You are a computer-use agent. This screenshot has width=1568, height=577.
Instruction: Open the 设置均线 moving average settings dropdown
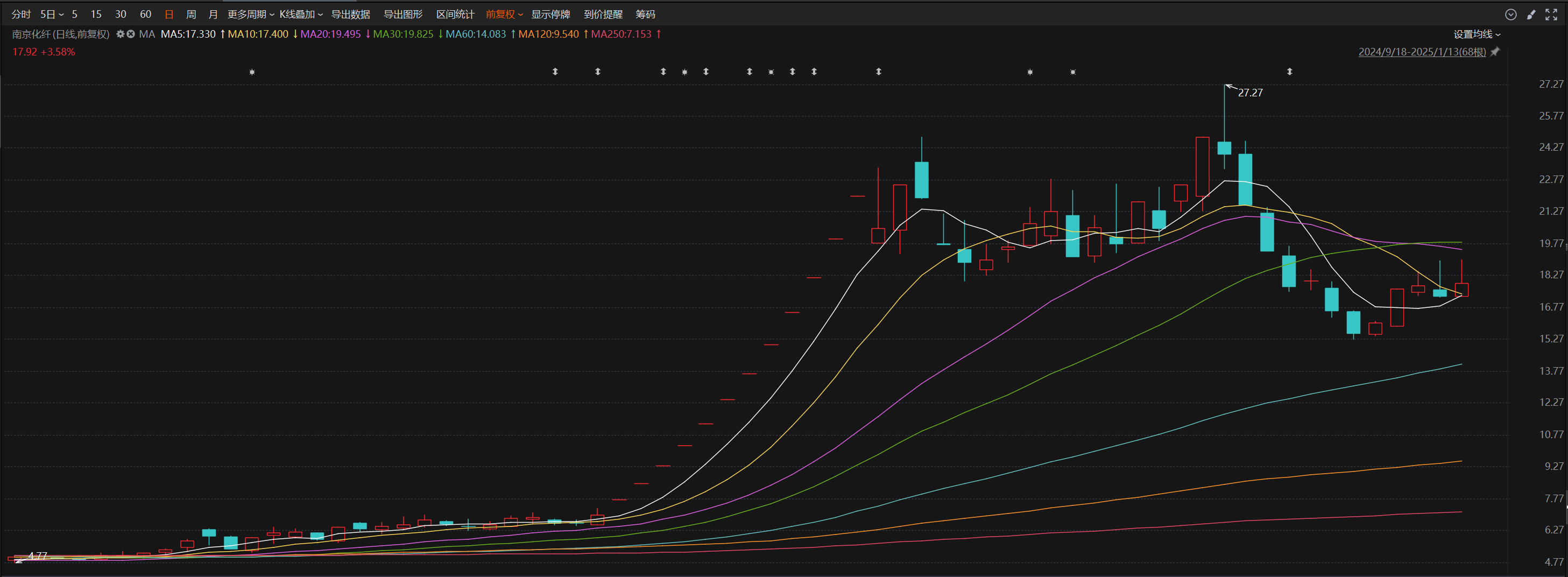[x=1477, y=34]
